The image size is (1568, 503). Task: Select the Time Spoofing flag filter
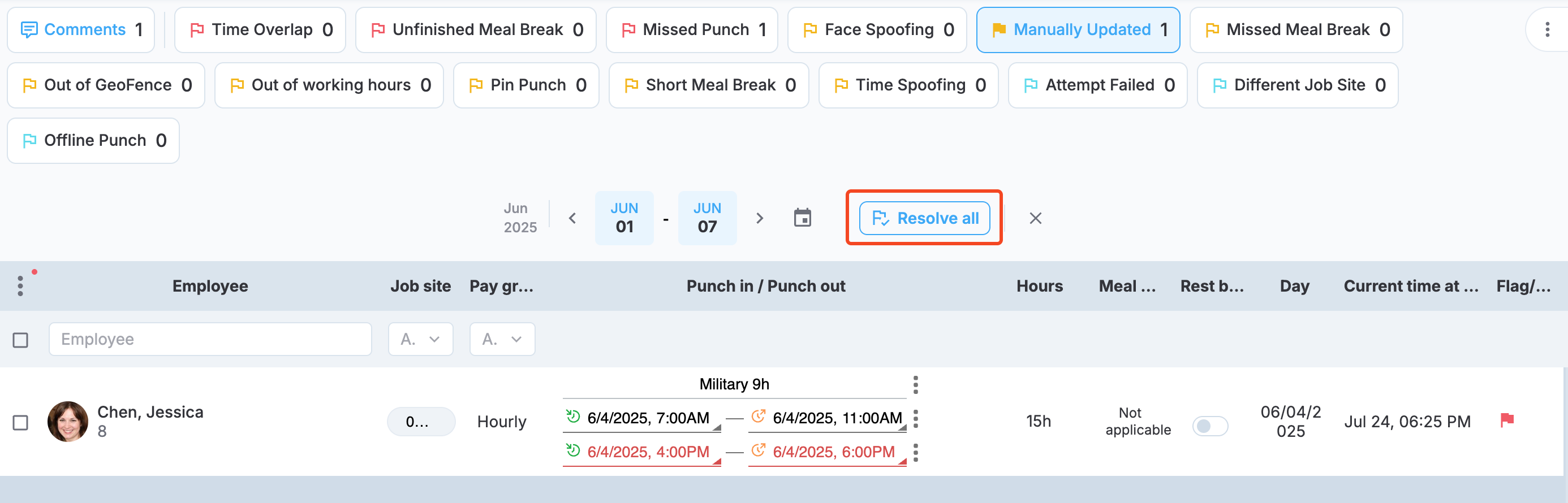pyautogui.click(x=909, y=85)
